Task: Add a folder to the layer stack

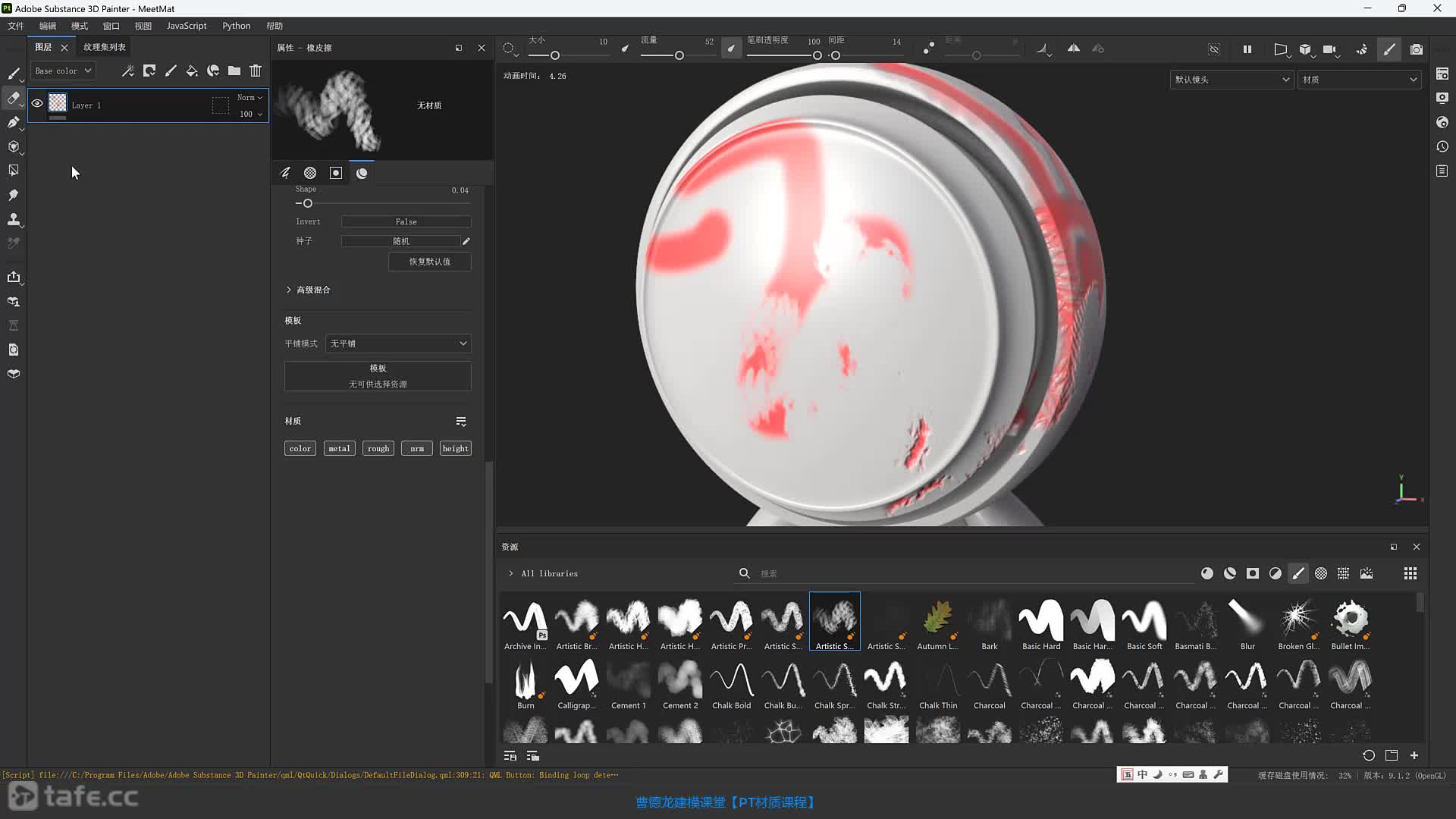Action: (x=234, y=71)
